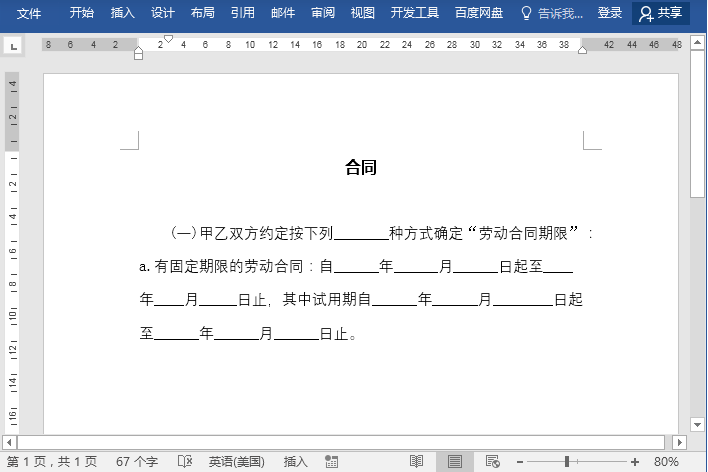Viewport: 708px width, 472px height.
Task: Open the 布局 ribbon tab
Action: coord(202,13)
